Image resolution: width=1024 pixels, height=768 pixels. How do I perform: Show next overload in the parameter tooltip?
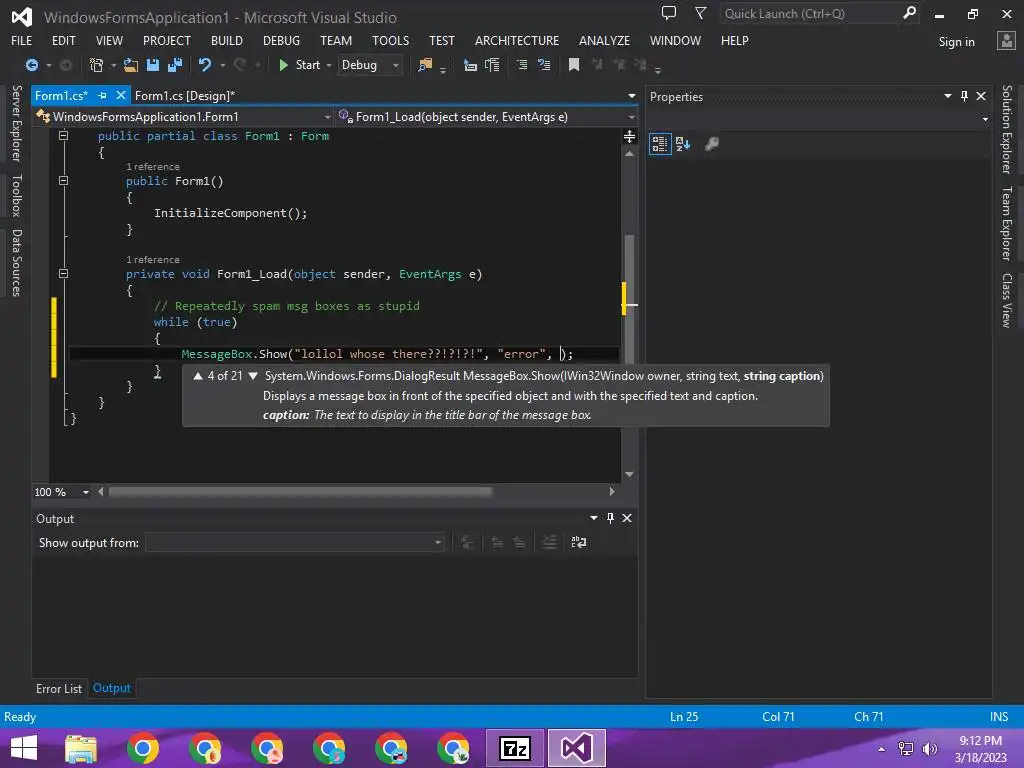[x=253, y=376]
